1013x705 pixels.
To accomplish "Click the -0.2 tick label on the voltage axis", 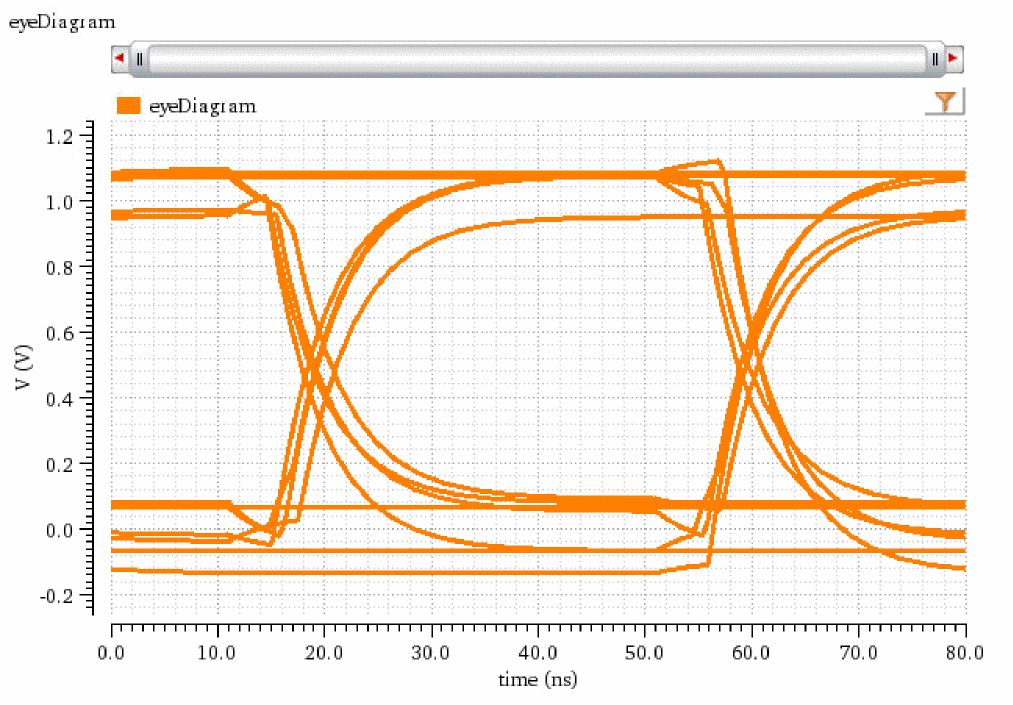I will 72,595.
